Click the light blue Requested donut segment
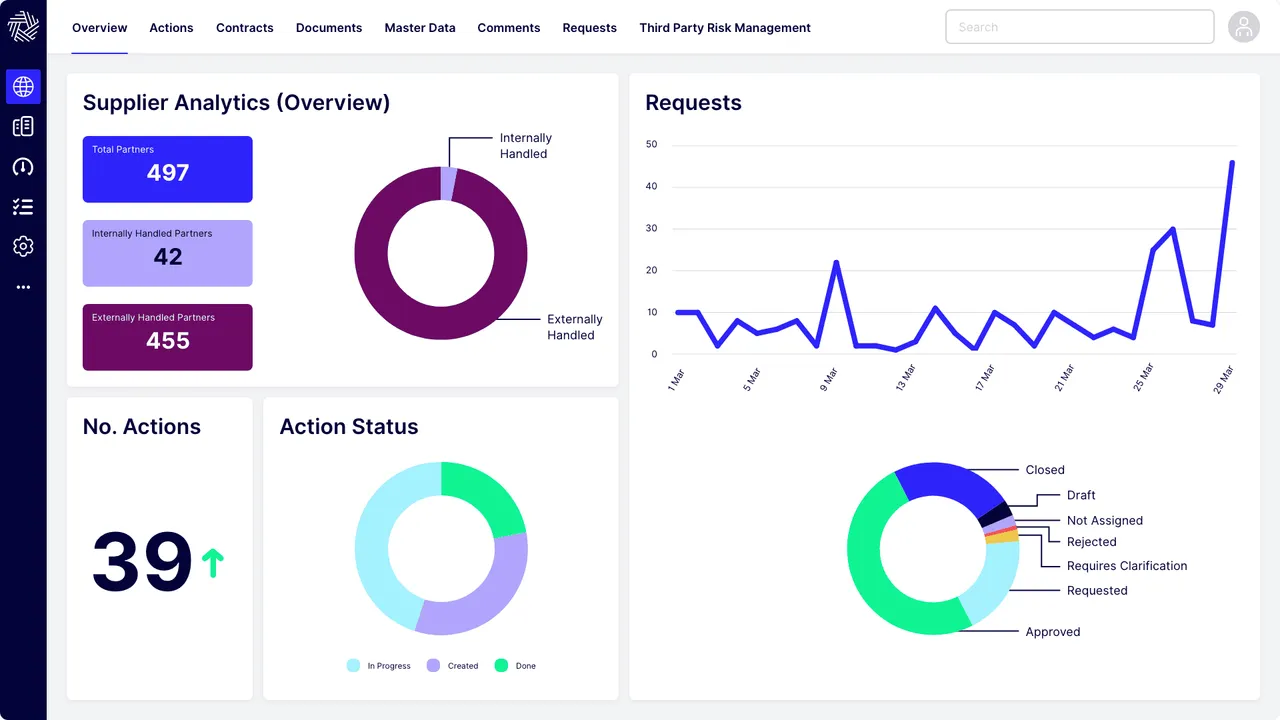The height and width of the screenshot is (720, 1280). pyautogui.click(x=994, y=580)
